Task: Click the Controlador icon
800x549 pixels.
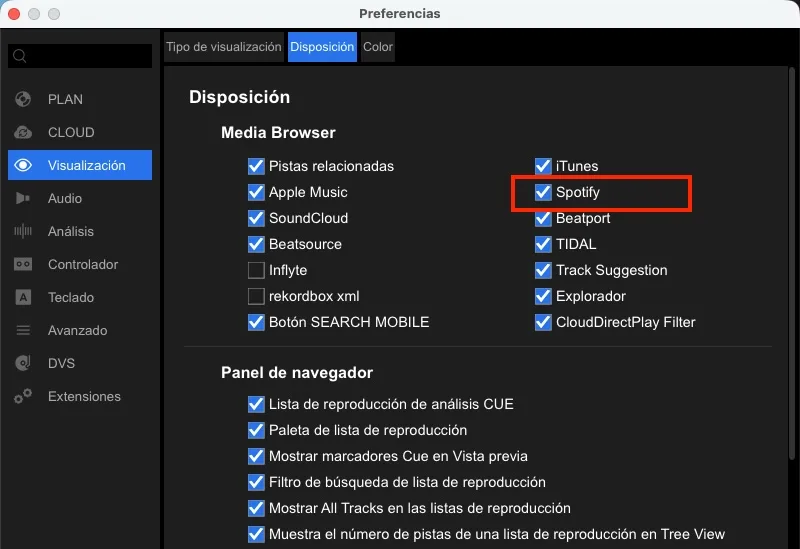Action: pos(23,264)
